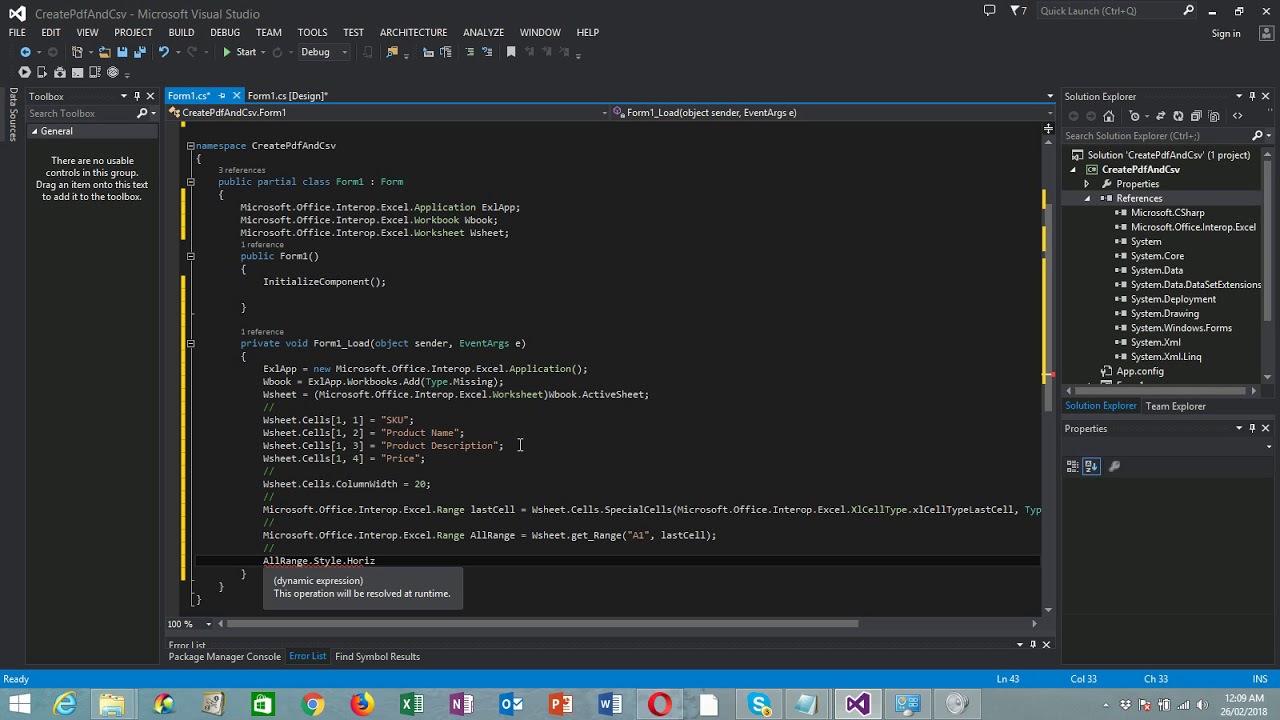Toggle Show All Files in Solution Explorer

click(1213, 116)
